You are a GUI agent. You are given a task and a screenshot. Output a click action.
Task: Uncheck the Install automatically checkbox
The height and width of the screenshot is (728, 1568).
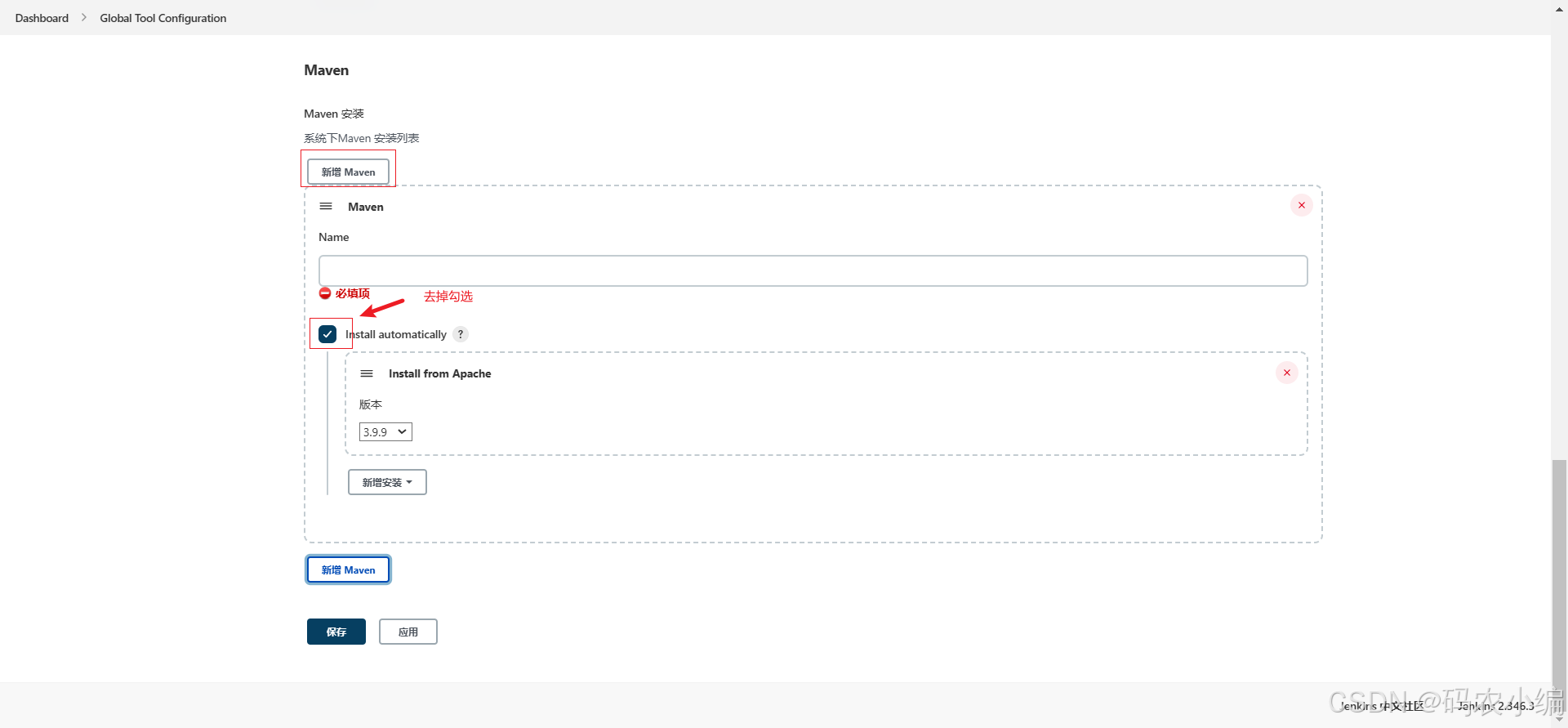[x=328, y=333]
